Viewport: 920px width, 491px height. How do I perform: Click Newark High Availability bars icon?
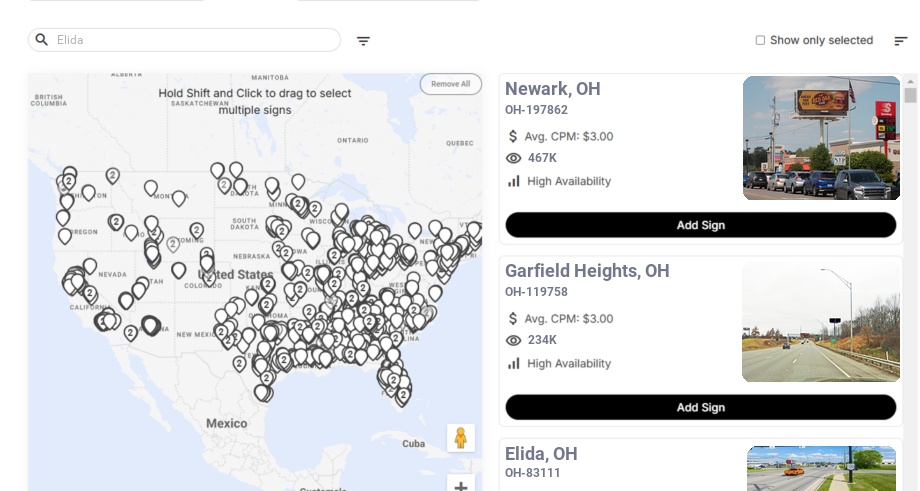[514, 181]
